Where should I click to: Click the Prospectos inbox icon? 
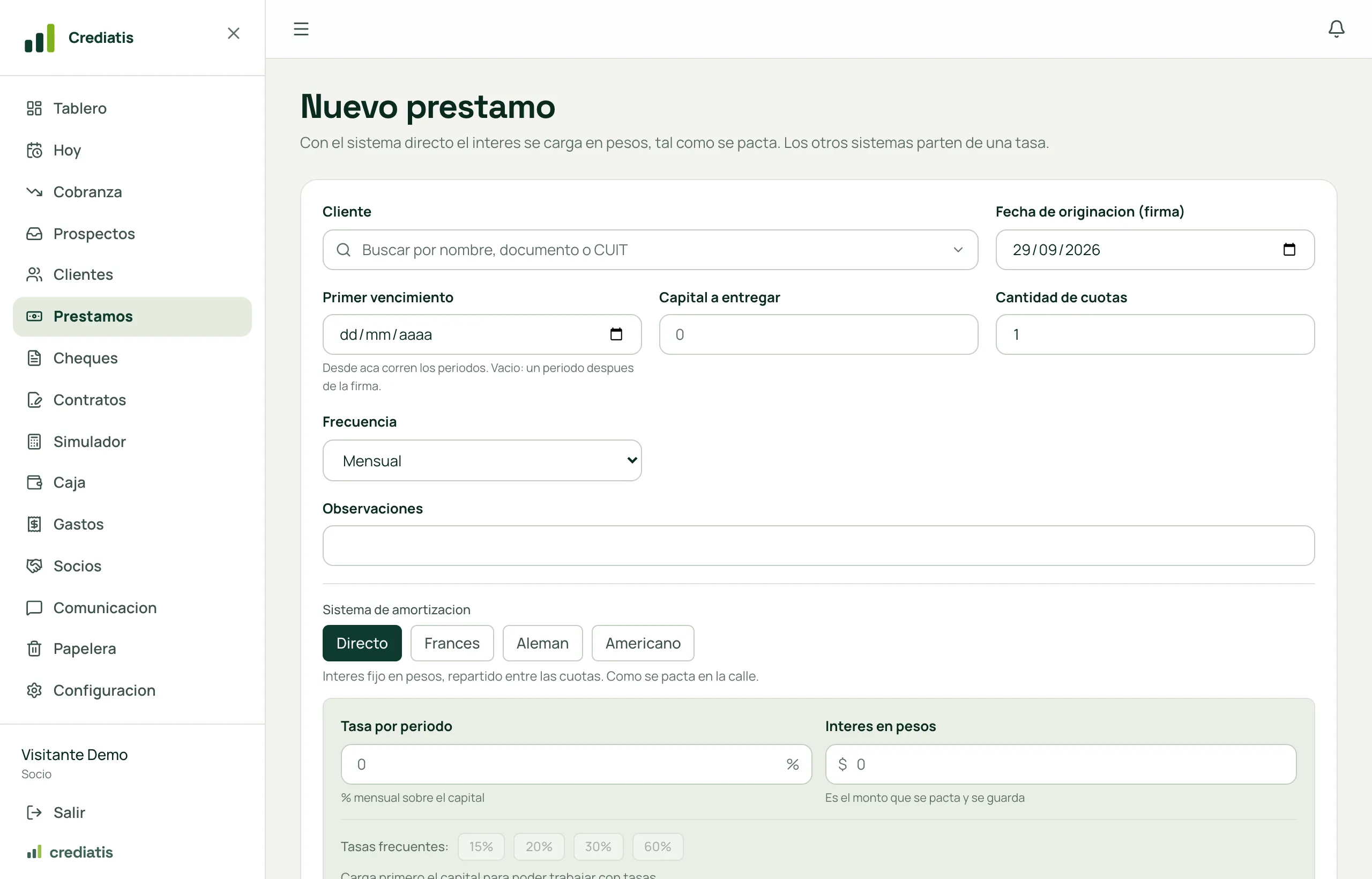(34, 234)
